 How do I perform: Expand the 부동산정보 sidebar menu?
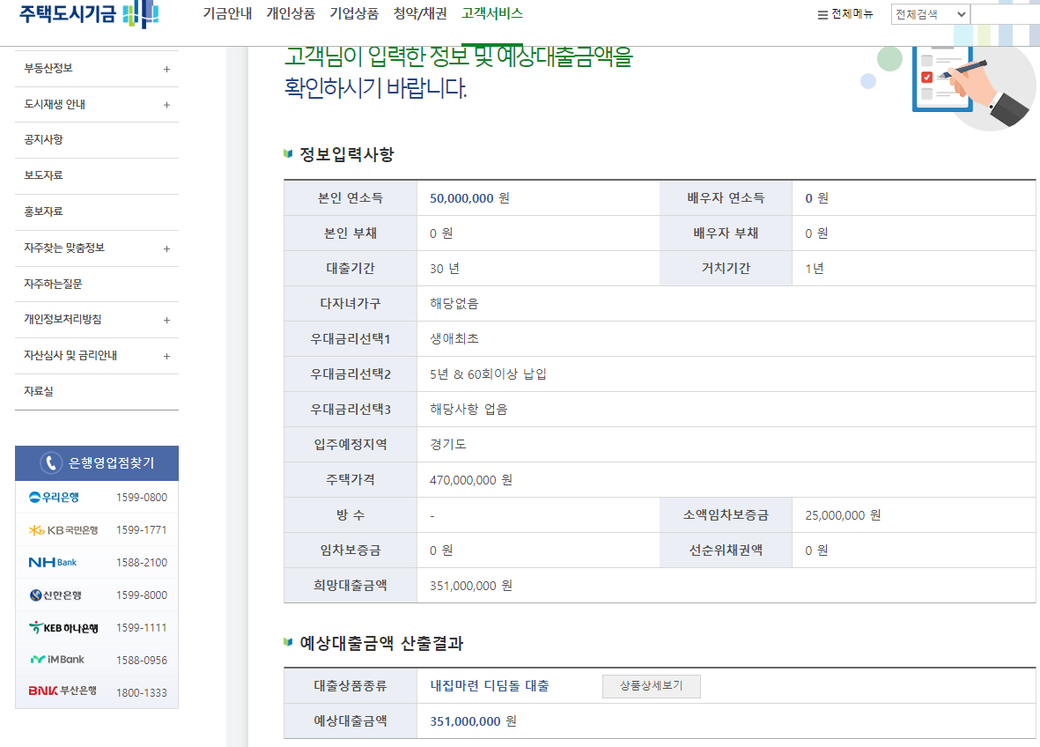pos(166,69)
